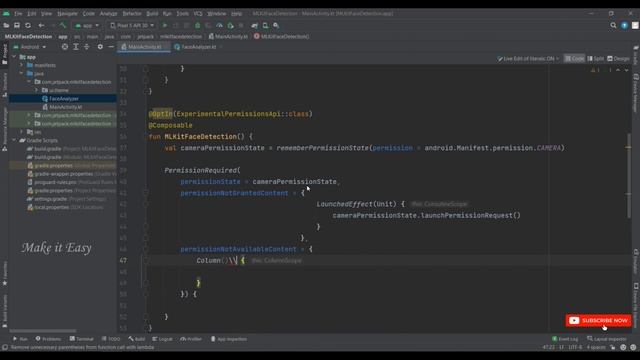
Task: Open the Problems tool window button
Action: point(48,339)
